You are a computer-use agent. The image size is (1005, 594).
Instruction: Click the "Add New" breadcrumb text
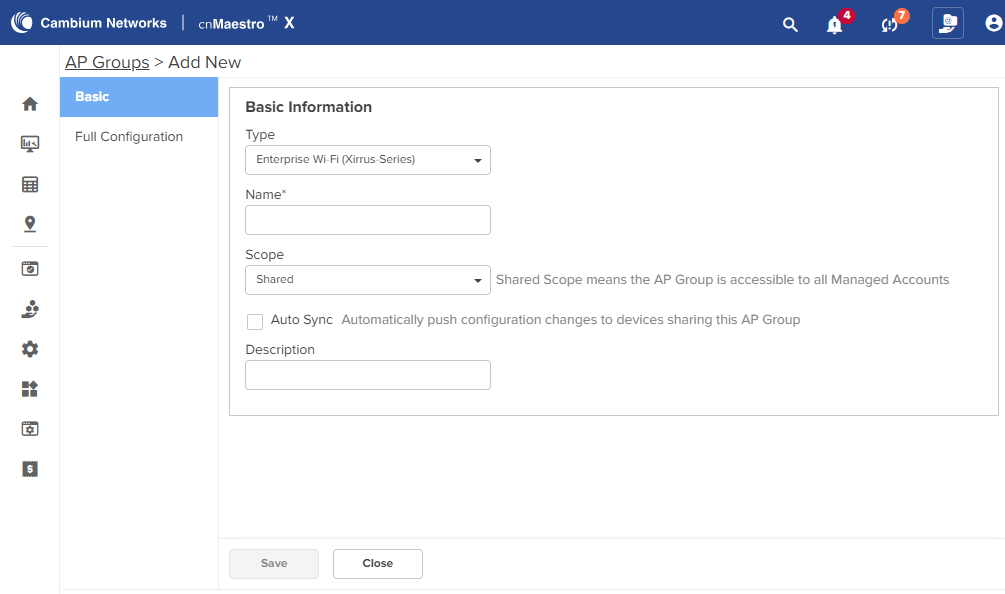click(x=204, y=62)
